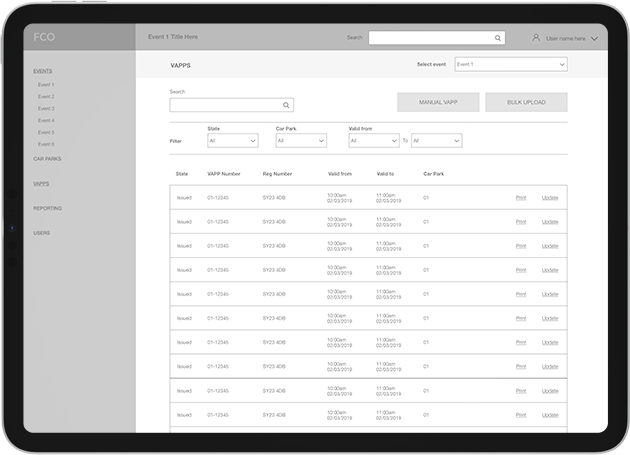Open the EVENTS sidebar section
This screenshot has height=455, width=630.
pyautogui.click(x=43, y=71)
